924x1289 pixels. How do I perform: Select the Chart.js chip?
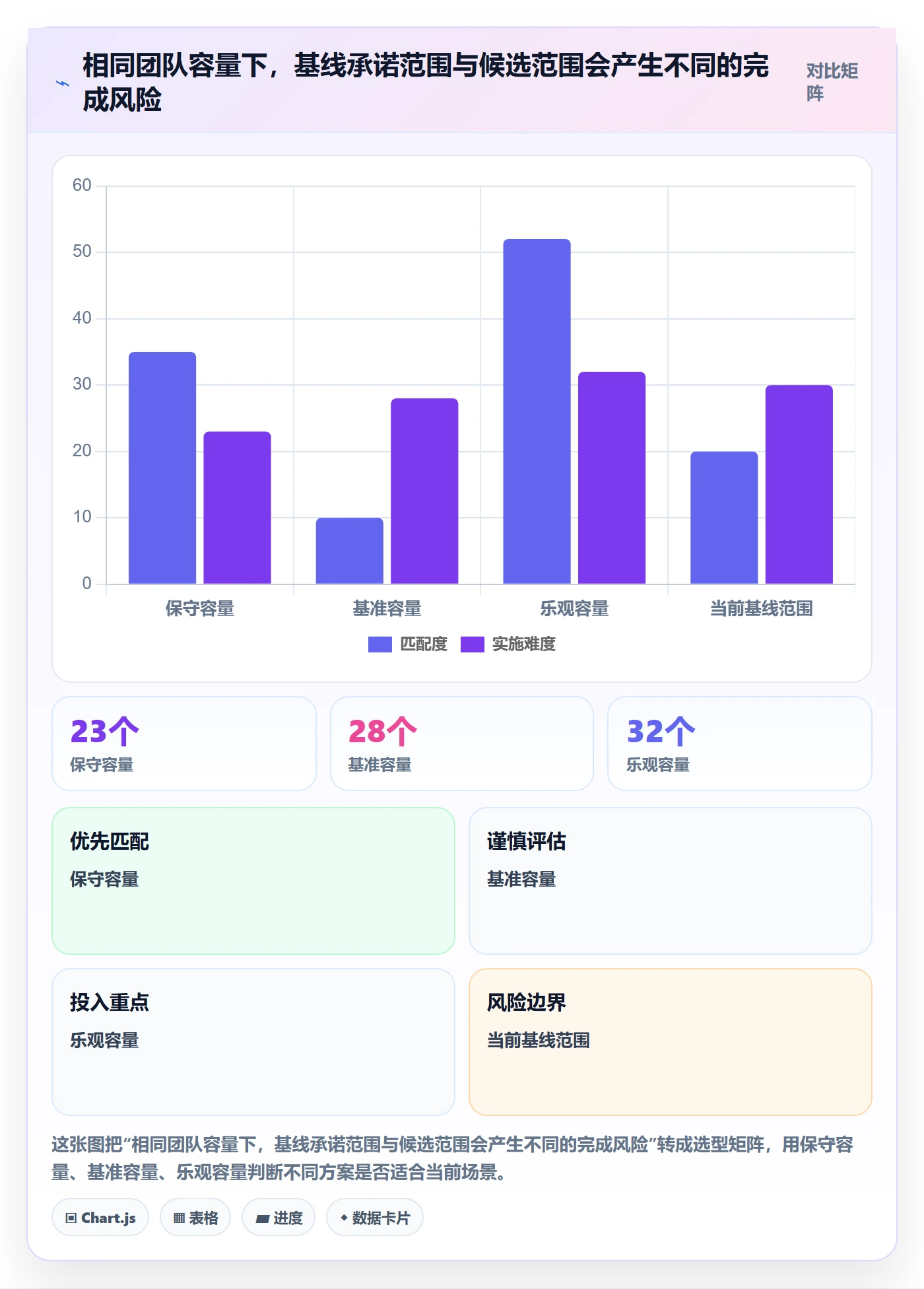pyautogui.click(x=100, y=1218)
